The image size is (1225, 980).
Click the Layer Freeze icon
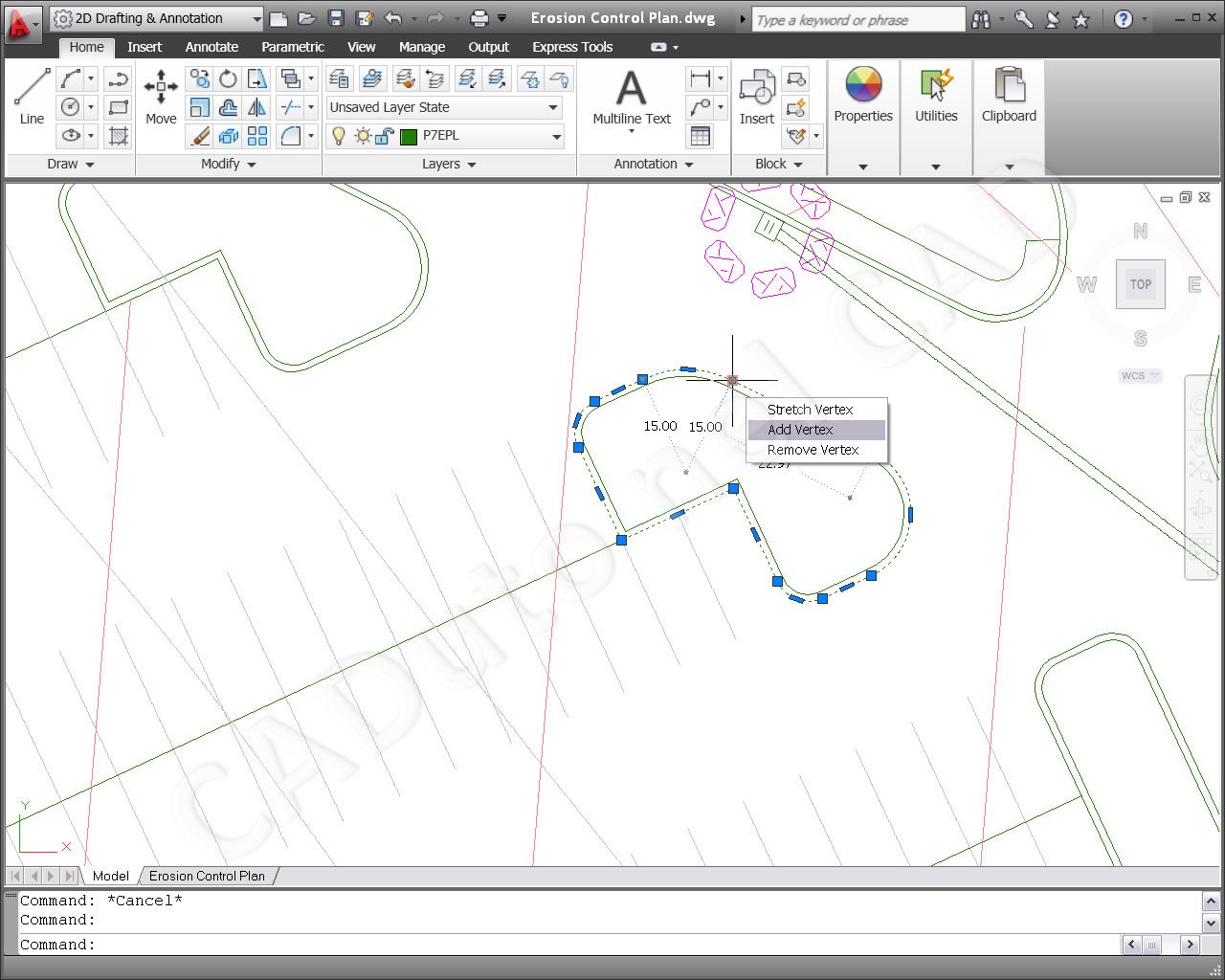pyautogui.click(x=529, y=78)
